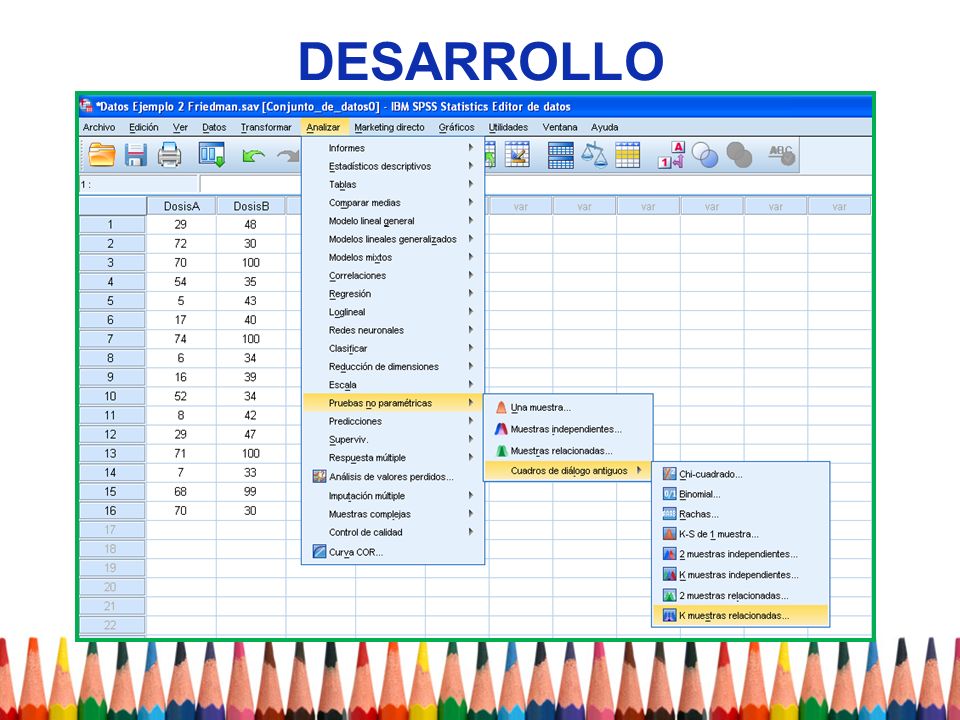Click the Insert Variable toolbar icon
The image size is (960, 720).
click(517, 155)
